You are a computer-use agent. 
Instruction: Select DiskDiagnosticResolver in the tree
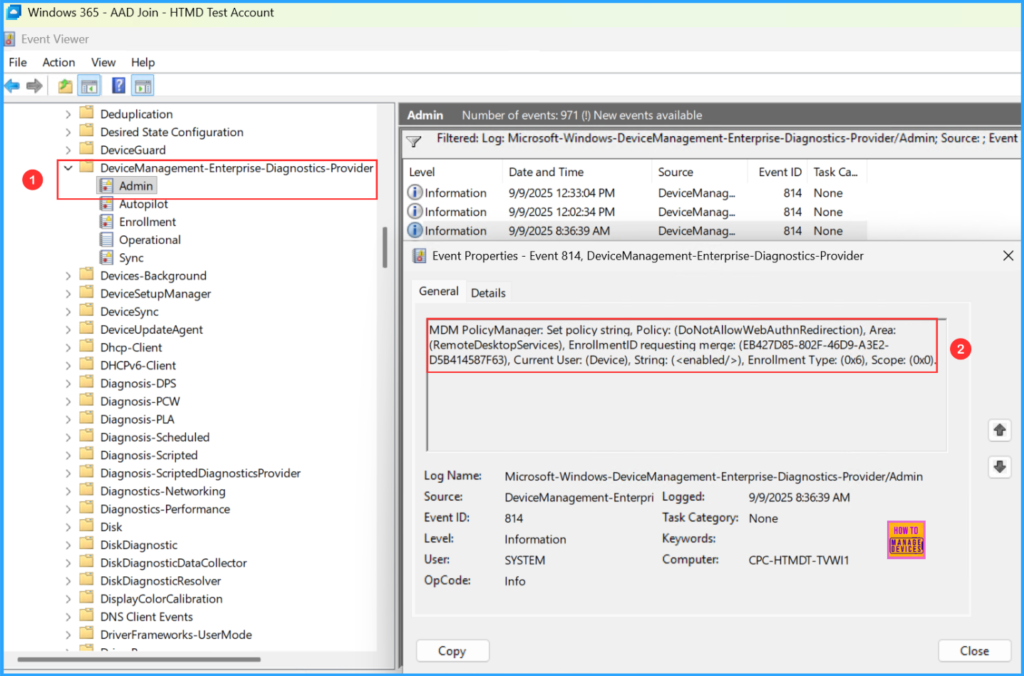point(160,581)
